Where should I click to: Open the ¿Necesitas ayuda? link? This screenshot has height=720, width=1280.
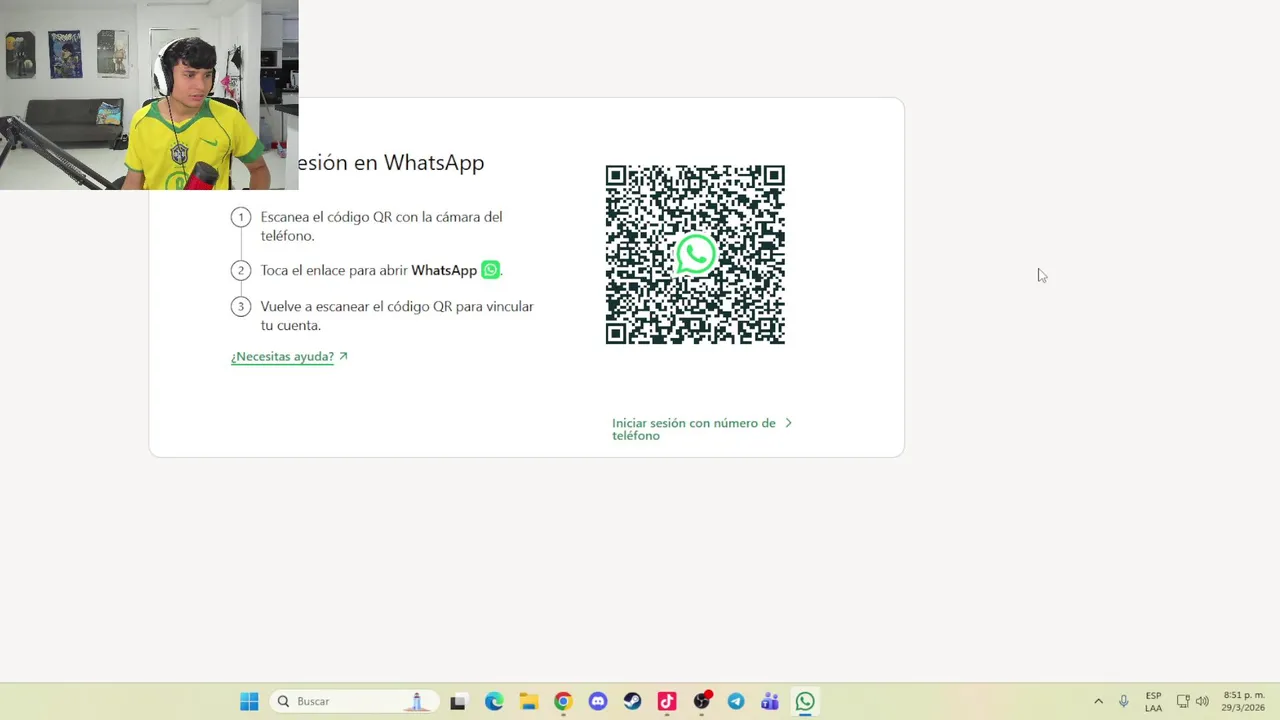point(282,356)
